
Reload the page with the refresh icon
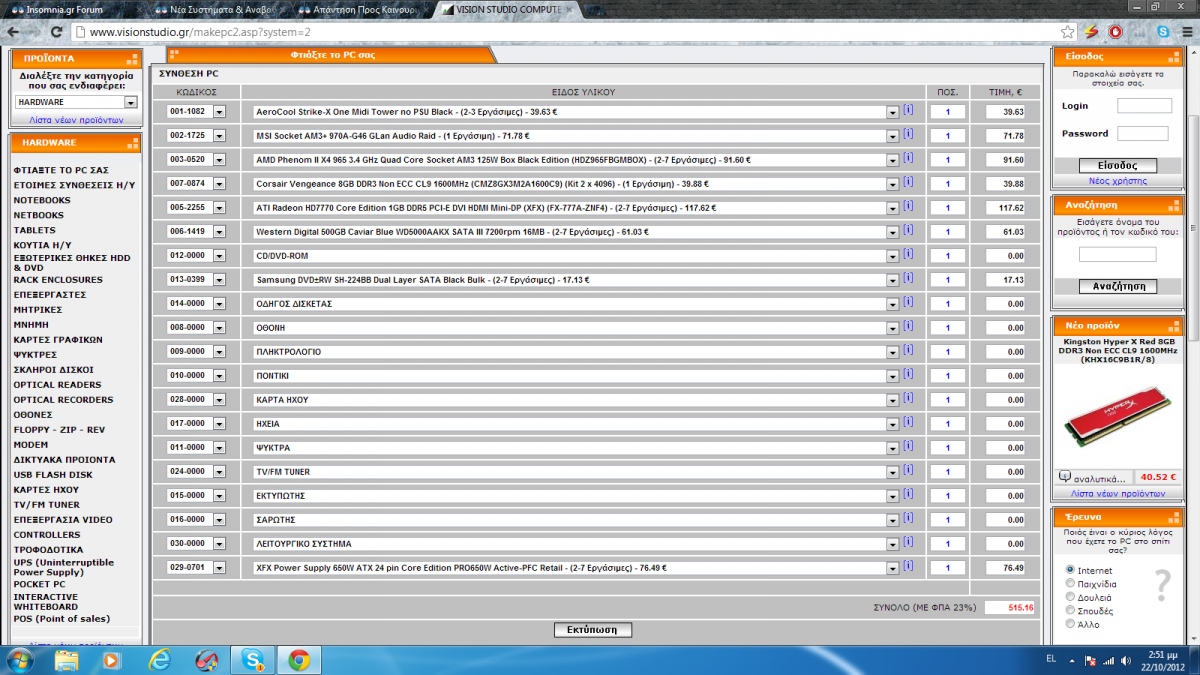click(x=57, y=32)
